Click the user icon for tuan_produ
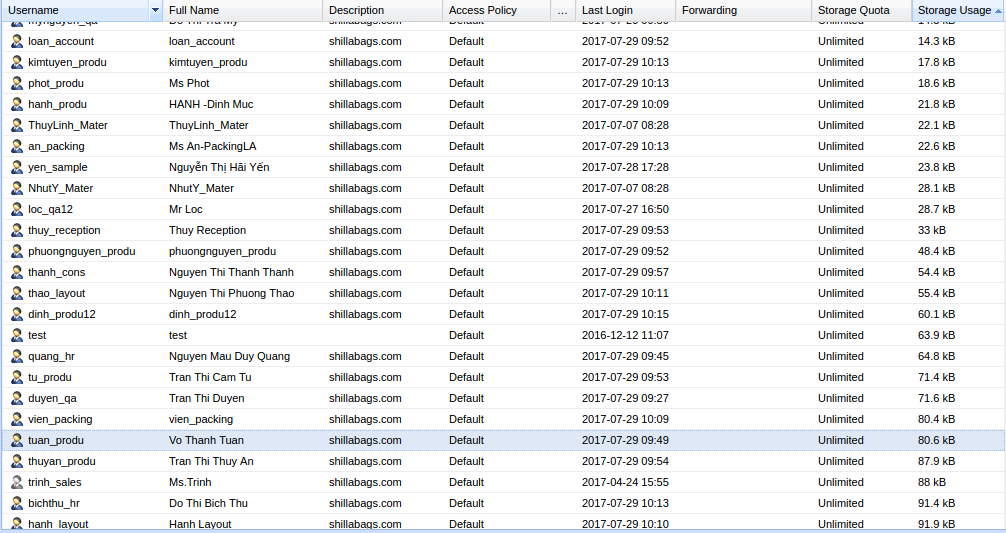Screen dimensions: 1006x533 [17, 440]
